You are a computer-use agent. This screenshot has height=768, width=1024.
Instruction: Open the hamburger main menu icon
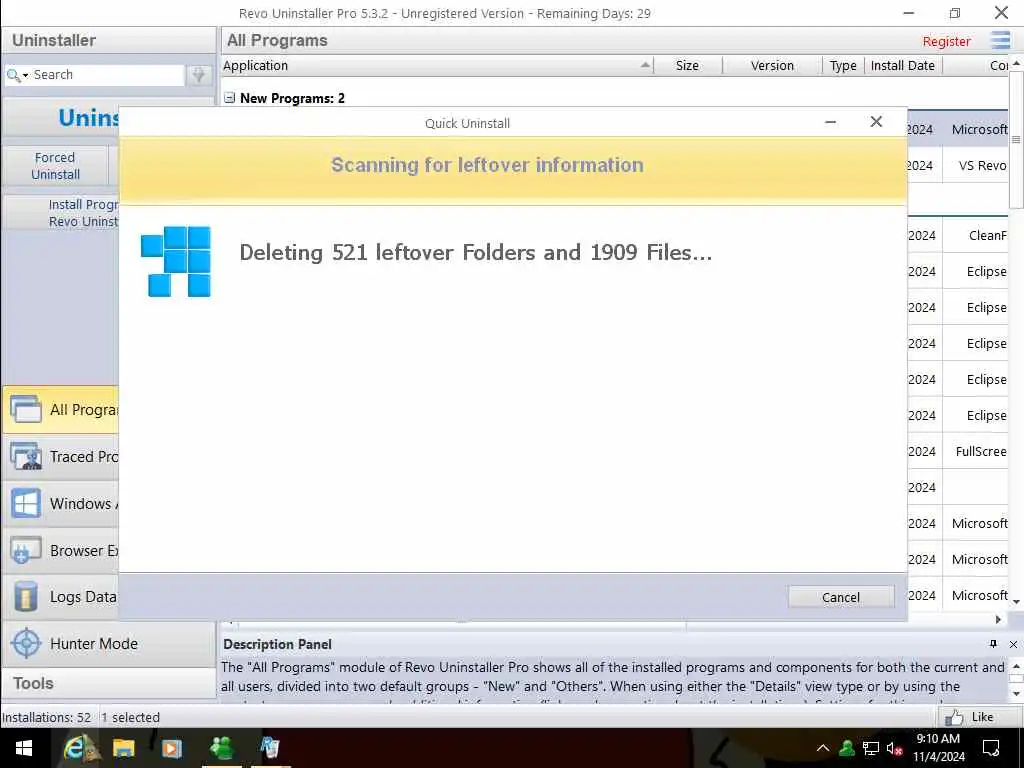point(1000,40)
